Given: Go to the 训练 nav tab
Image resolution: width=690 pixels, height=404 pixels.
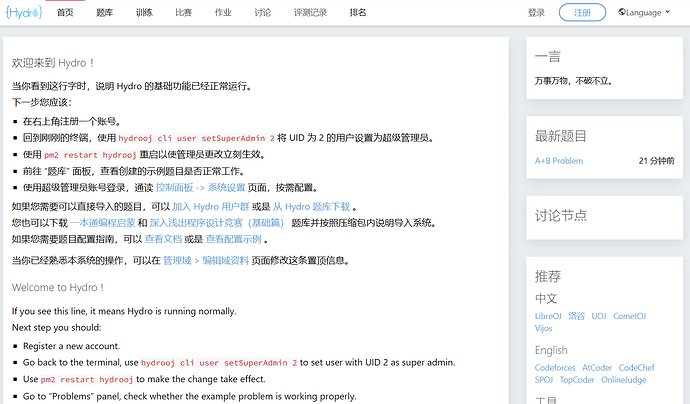Looking at the screenshot, I should [144, 13].
